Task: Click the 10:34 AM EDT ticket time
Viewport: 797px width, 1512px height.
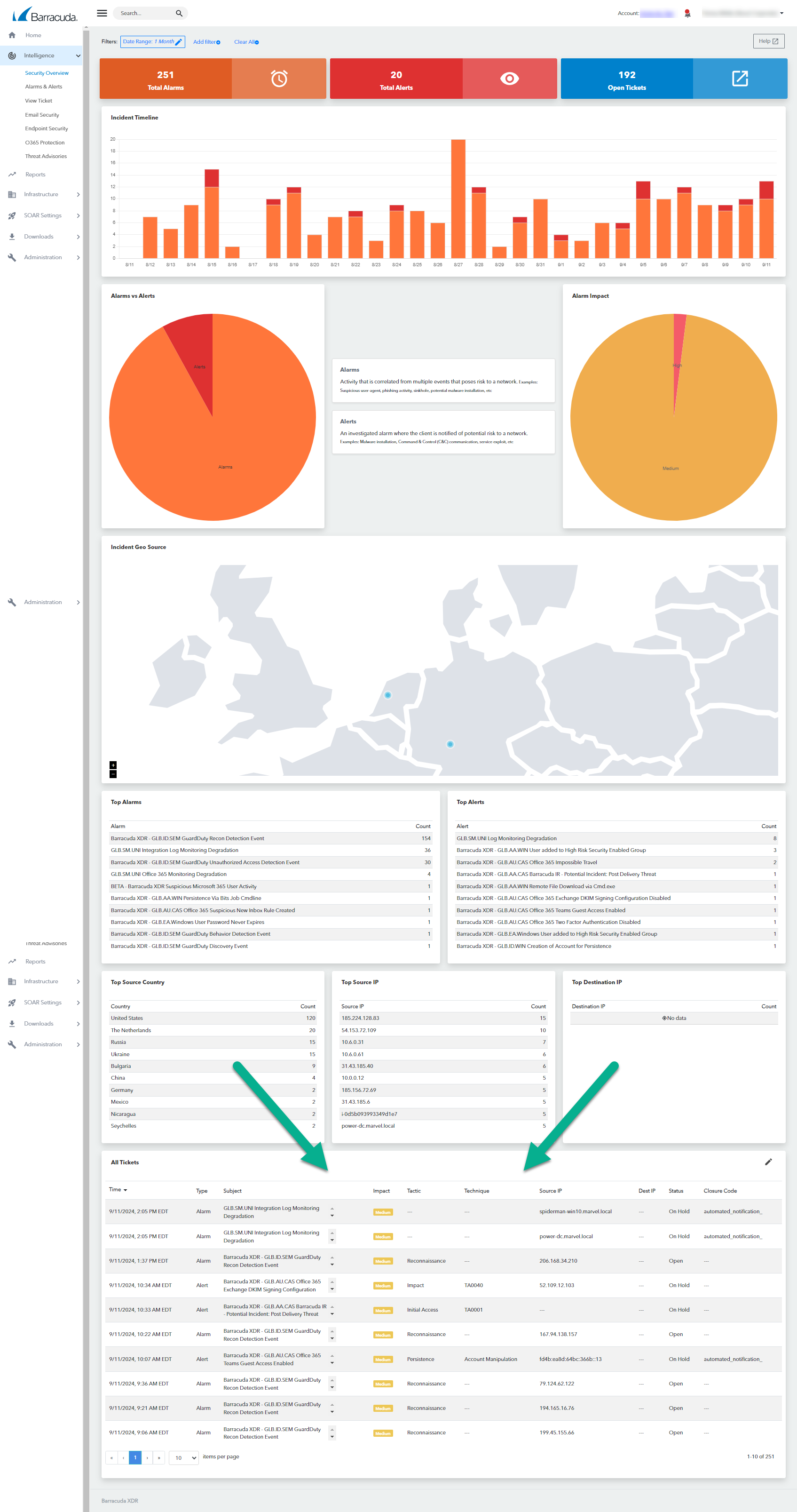Action: tap(140, 1285)
